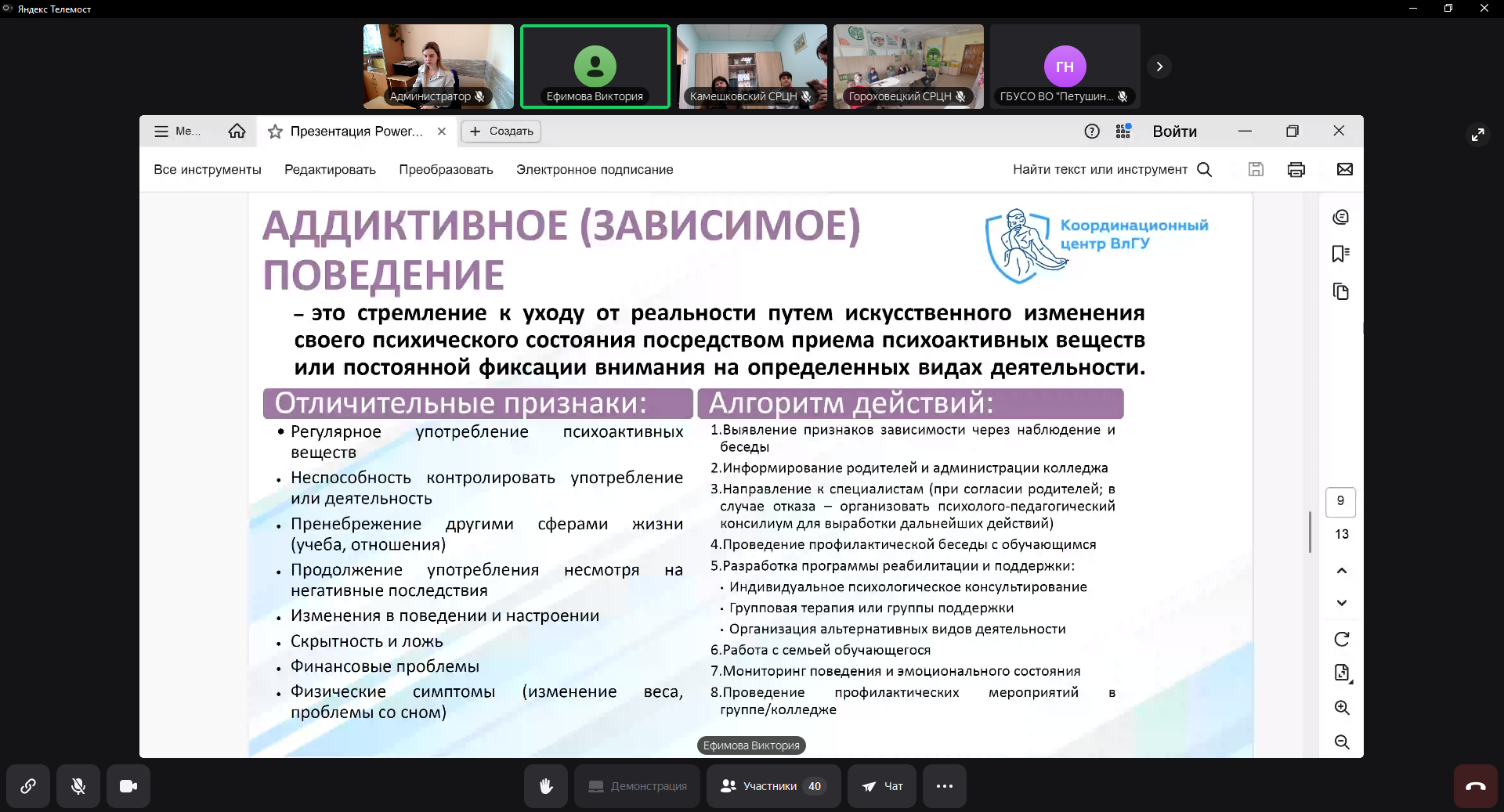
Task: Open the bookmarks panel icon
Action: point(1340,254)
